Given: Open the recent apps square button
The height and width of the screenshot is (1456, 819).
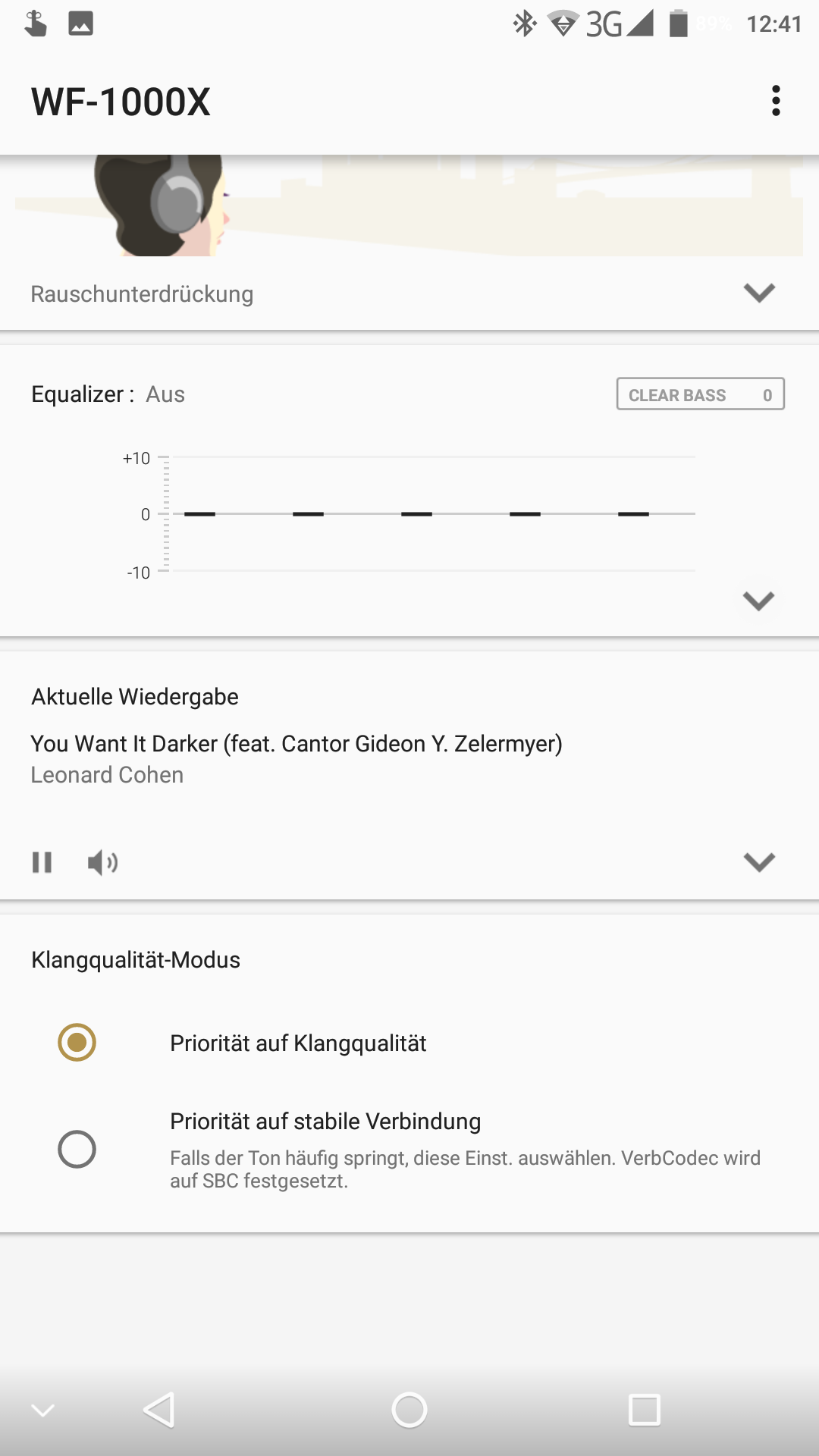Looking at the screenshot, I should pos(645,1410).
